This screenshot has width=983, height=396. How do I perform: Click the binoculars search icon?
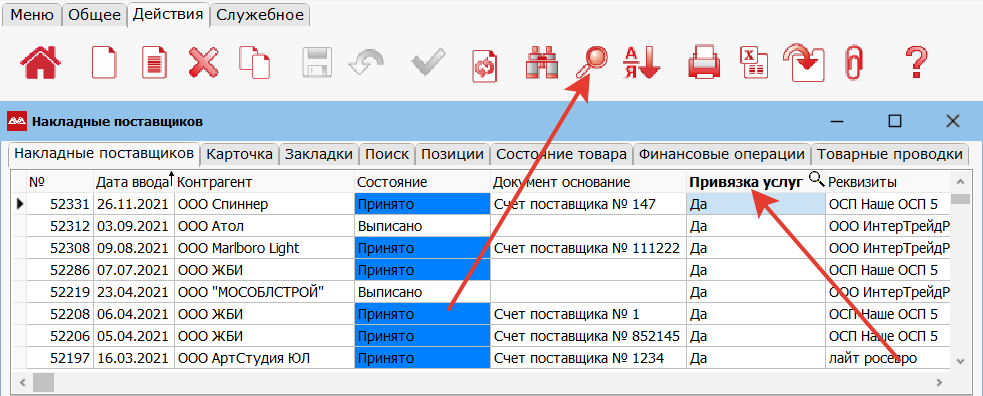pos(541,63)
